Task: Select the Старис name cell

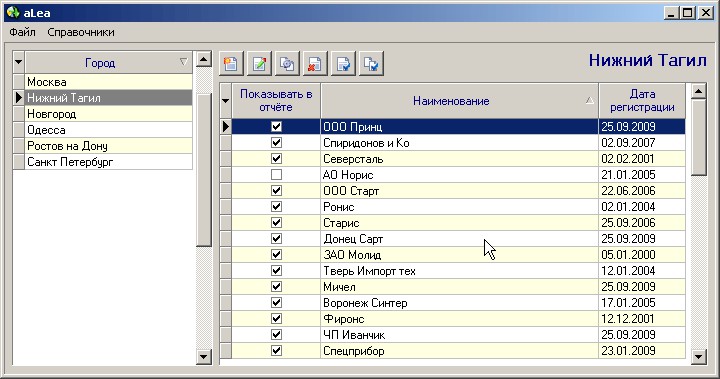Action: click(x=459, y=222)
